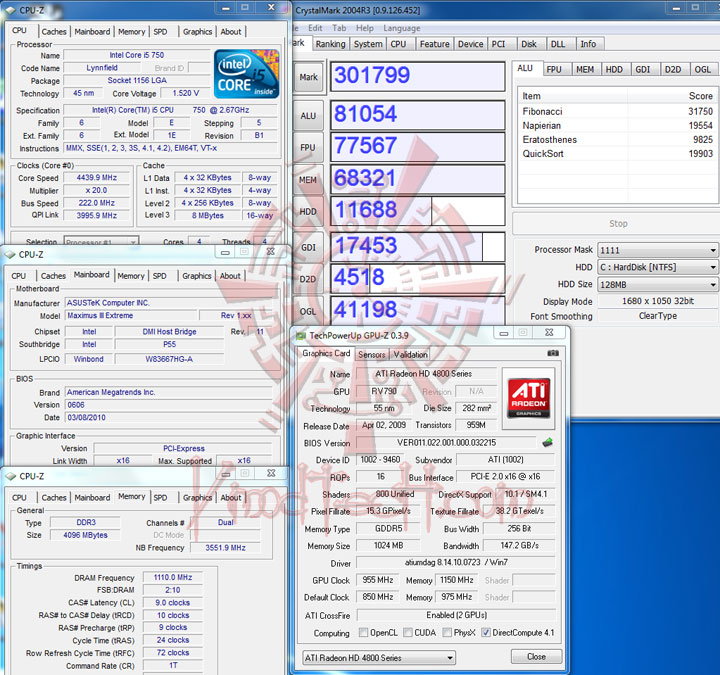Click the D2D score bar showing 4518
Screen dimensions: 720x675
pos(417,279)
